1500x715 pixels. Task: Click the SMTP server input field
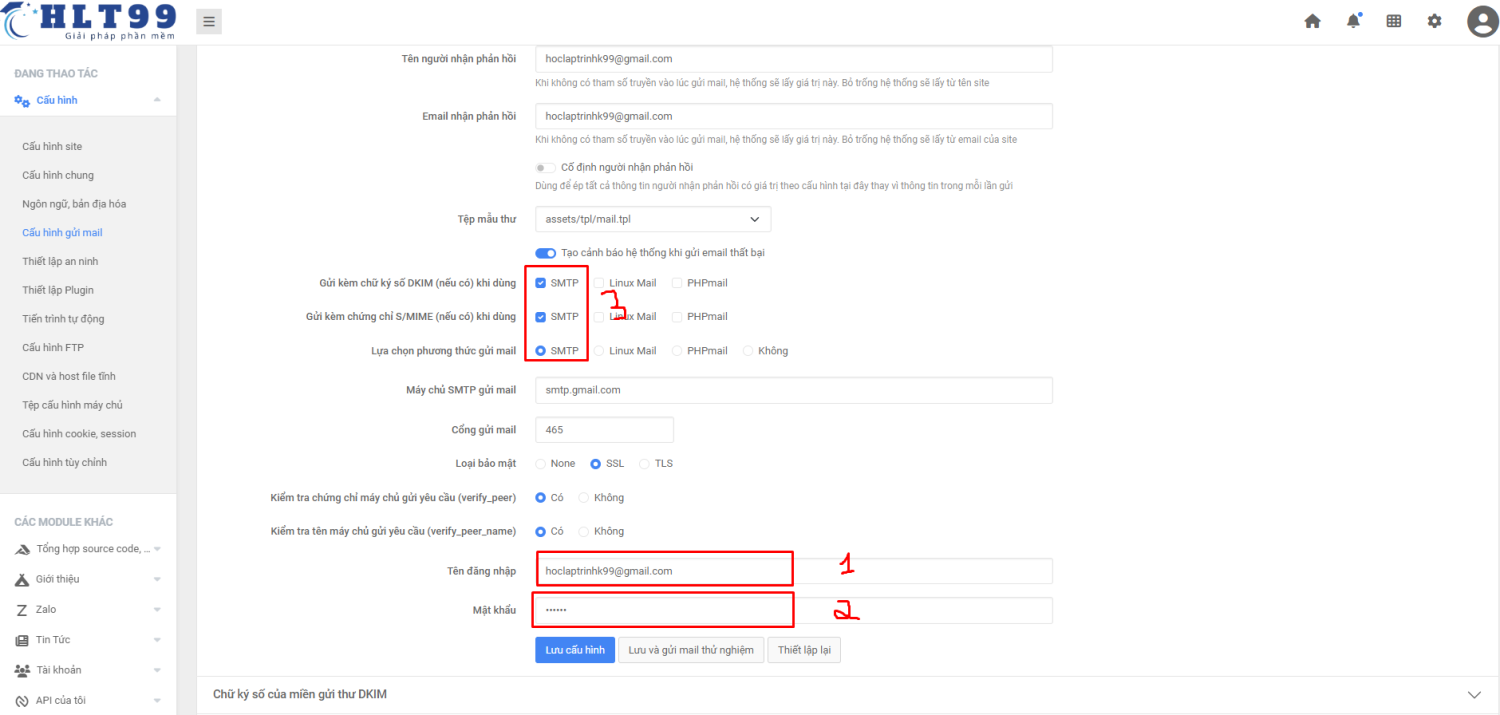[x=793, y=390]
